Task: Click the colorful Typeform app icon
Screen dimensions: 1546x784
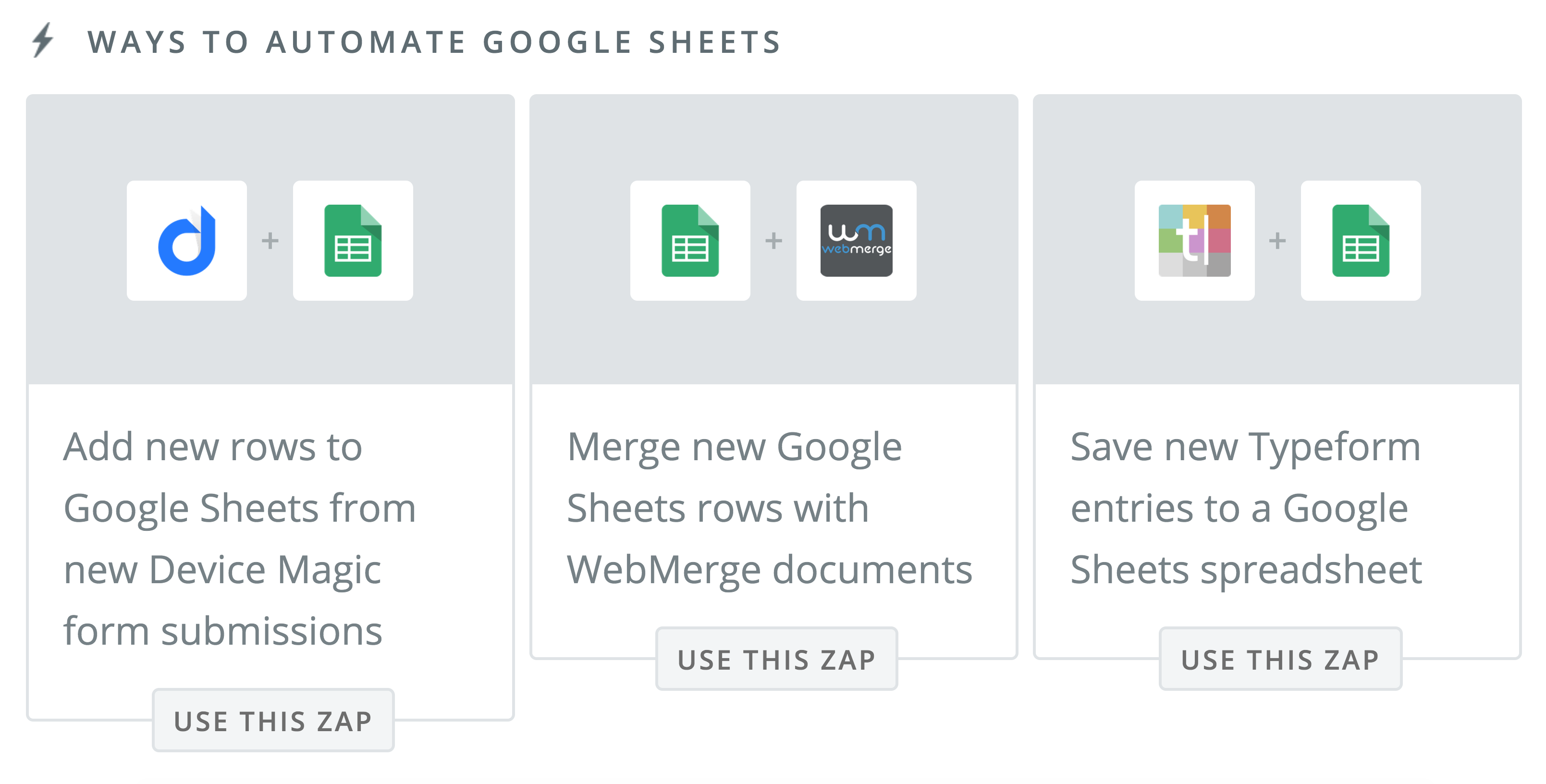Action: coord(1194,241)
